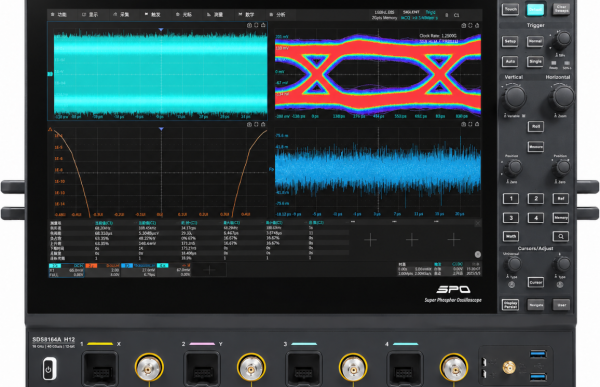Click rightmost icon above eye diagram
This screenshot has width=600, height=387.
(x=477, y=26)
